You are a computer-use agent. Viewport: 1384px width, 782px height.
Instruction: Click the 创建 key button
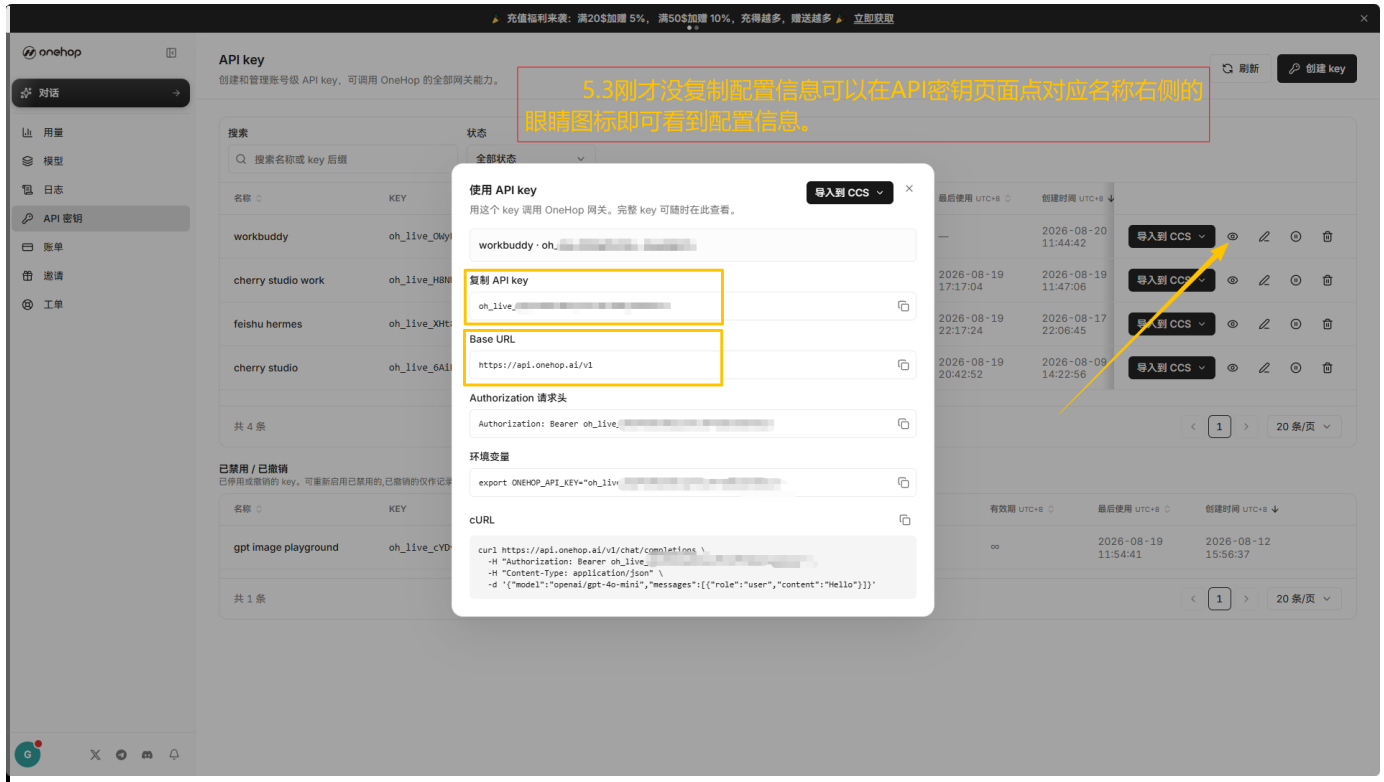[1317, 69]
